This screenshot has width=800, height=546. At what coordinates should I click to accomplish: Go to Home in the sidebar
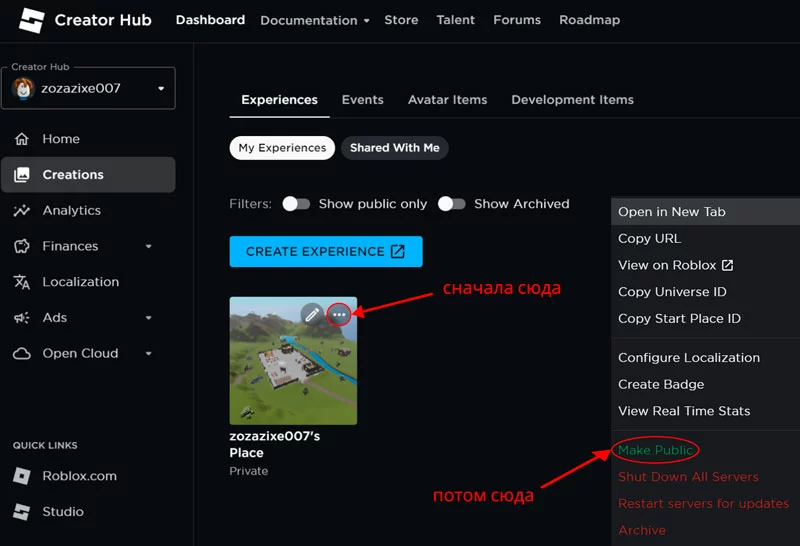(88, 139)
